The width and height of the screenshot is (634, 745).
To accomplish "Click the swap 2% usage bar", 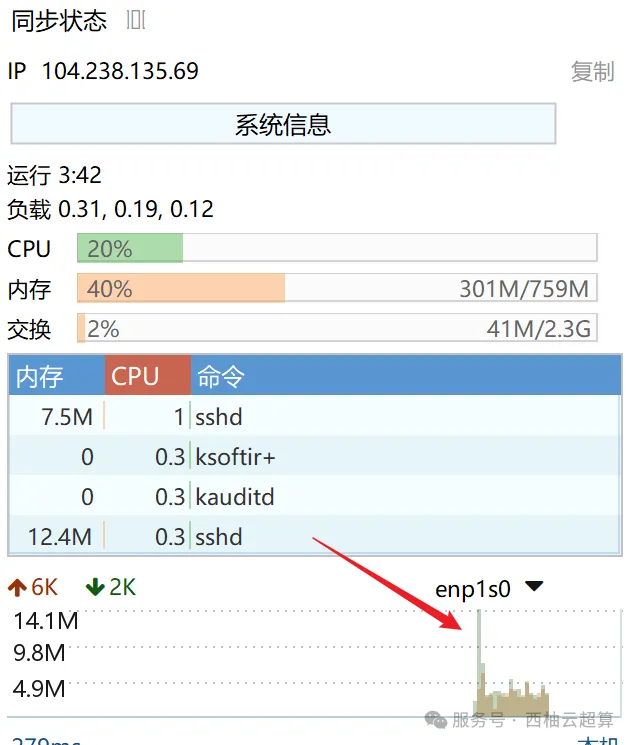I will 337,327.
